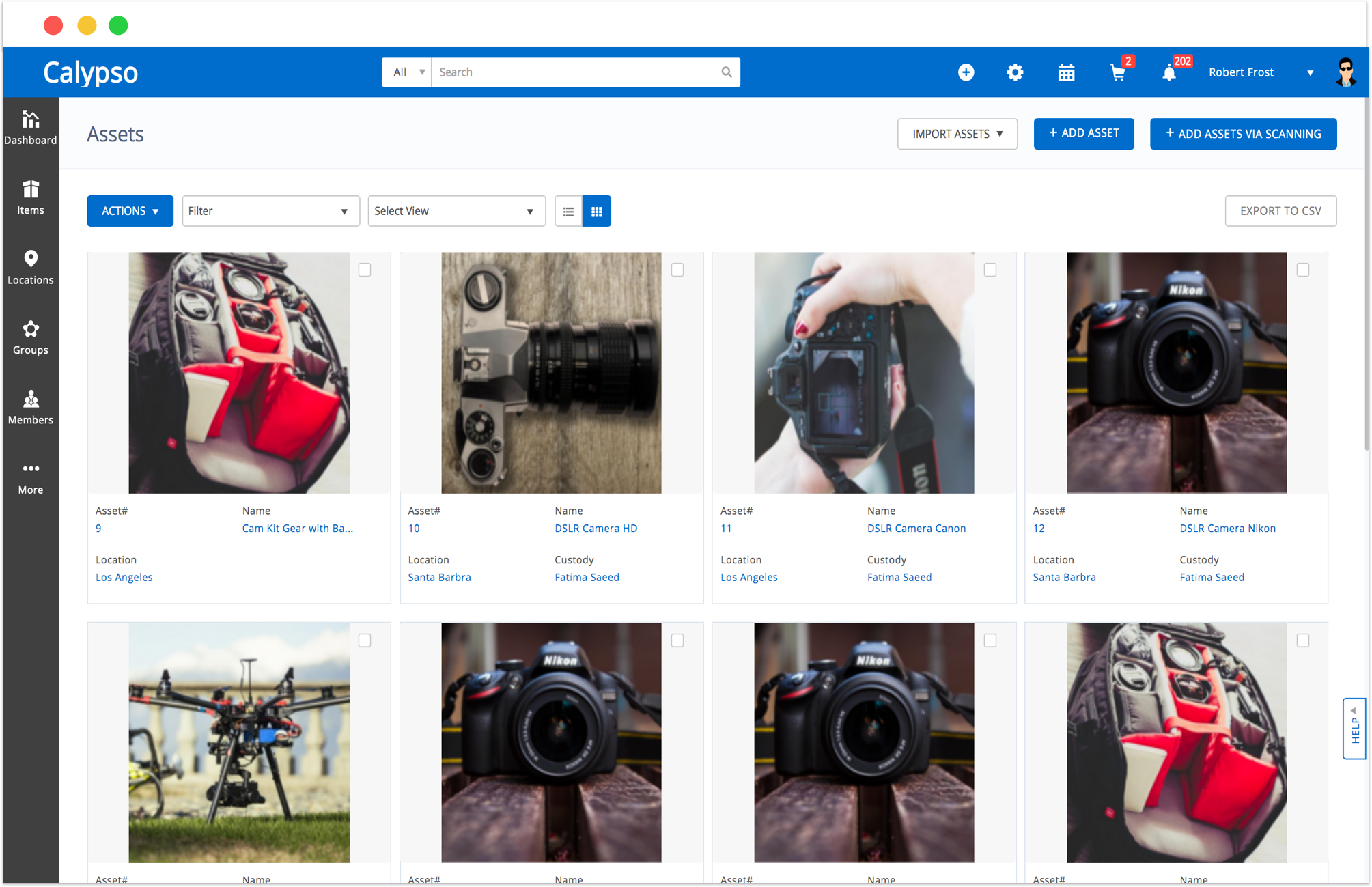Open the Import Assets dropdown
1372x887 pixels.
click(957, 134)
